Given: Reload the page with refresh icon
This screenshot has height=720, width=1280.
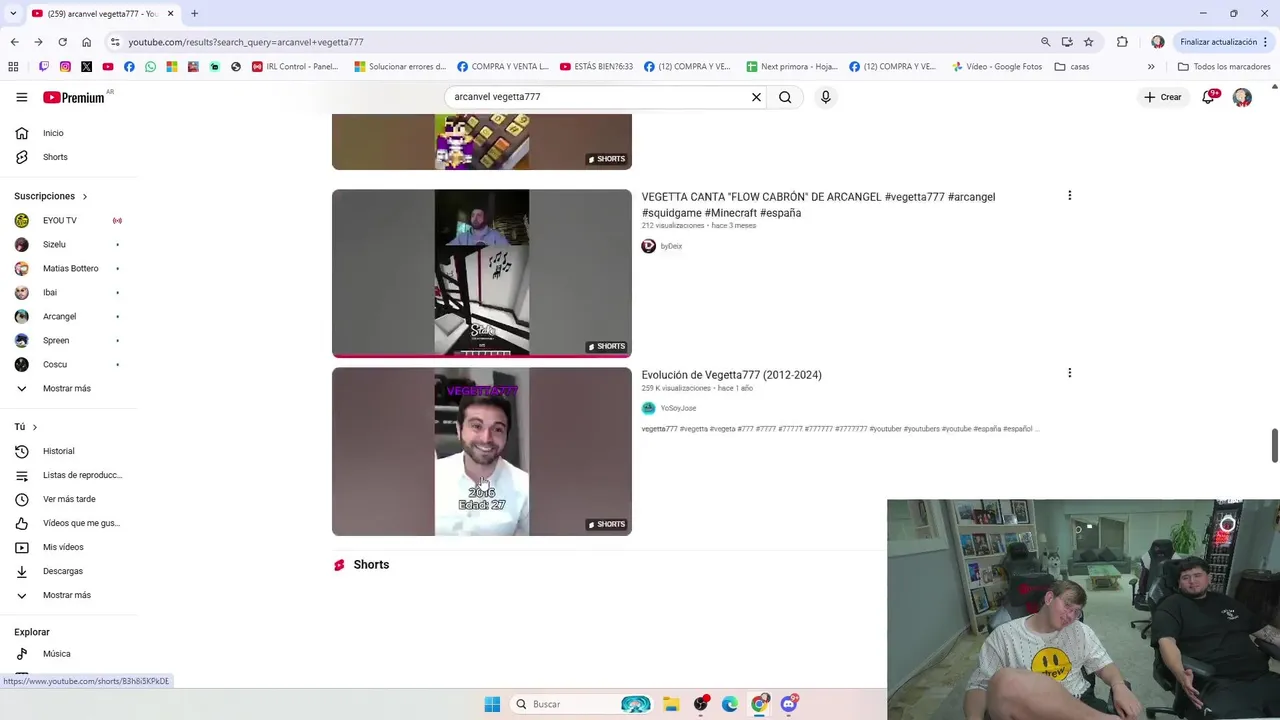Looking at the screenshot, I should [62, 42].
